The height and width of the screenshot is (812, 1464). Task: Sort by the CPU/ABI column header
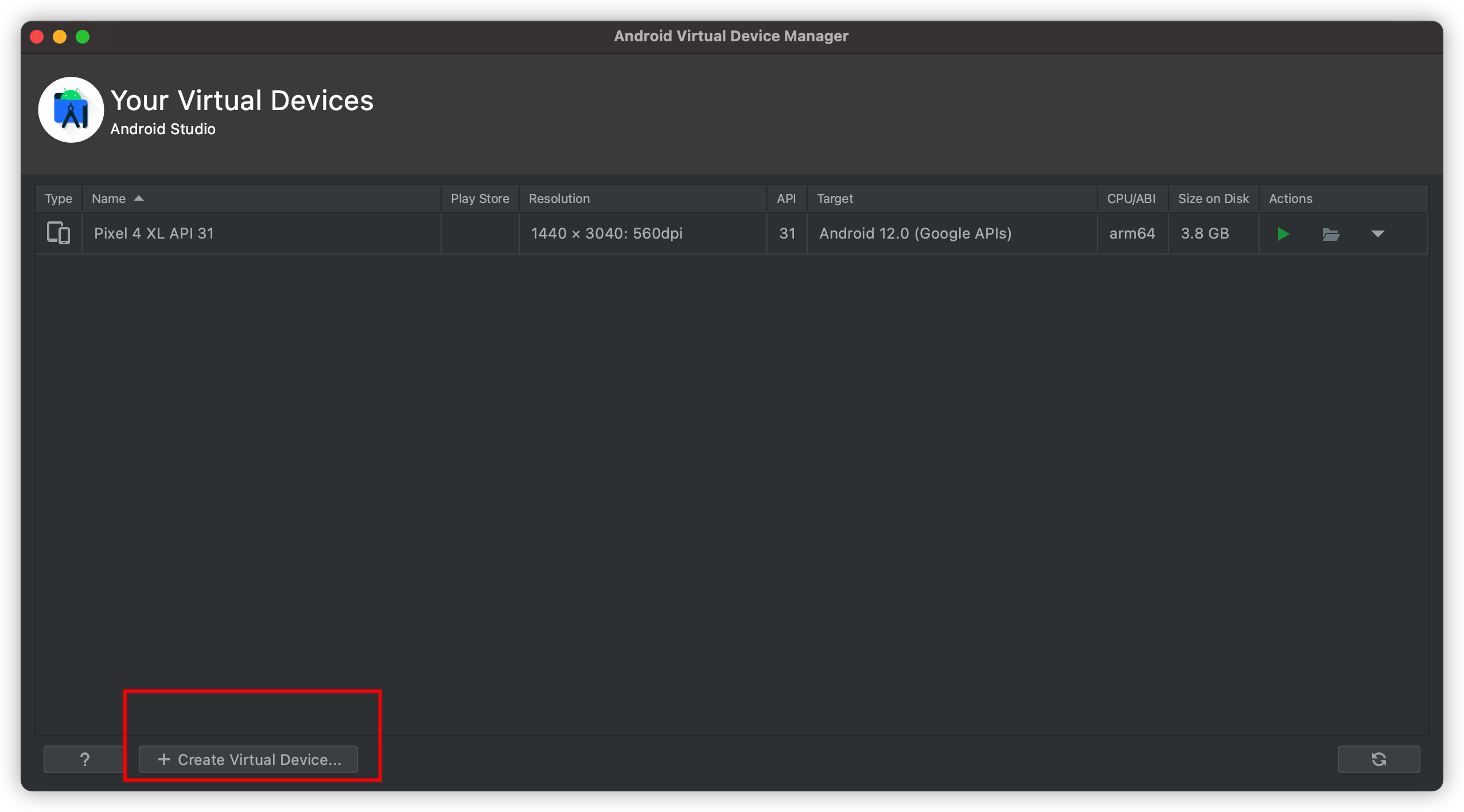coord(1133,198)
